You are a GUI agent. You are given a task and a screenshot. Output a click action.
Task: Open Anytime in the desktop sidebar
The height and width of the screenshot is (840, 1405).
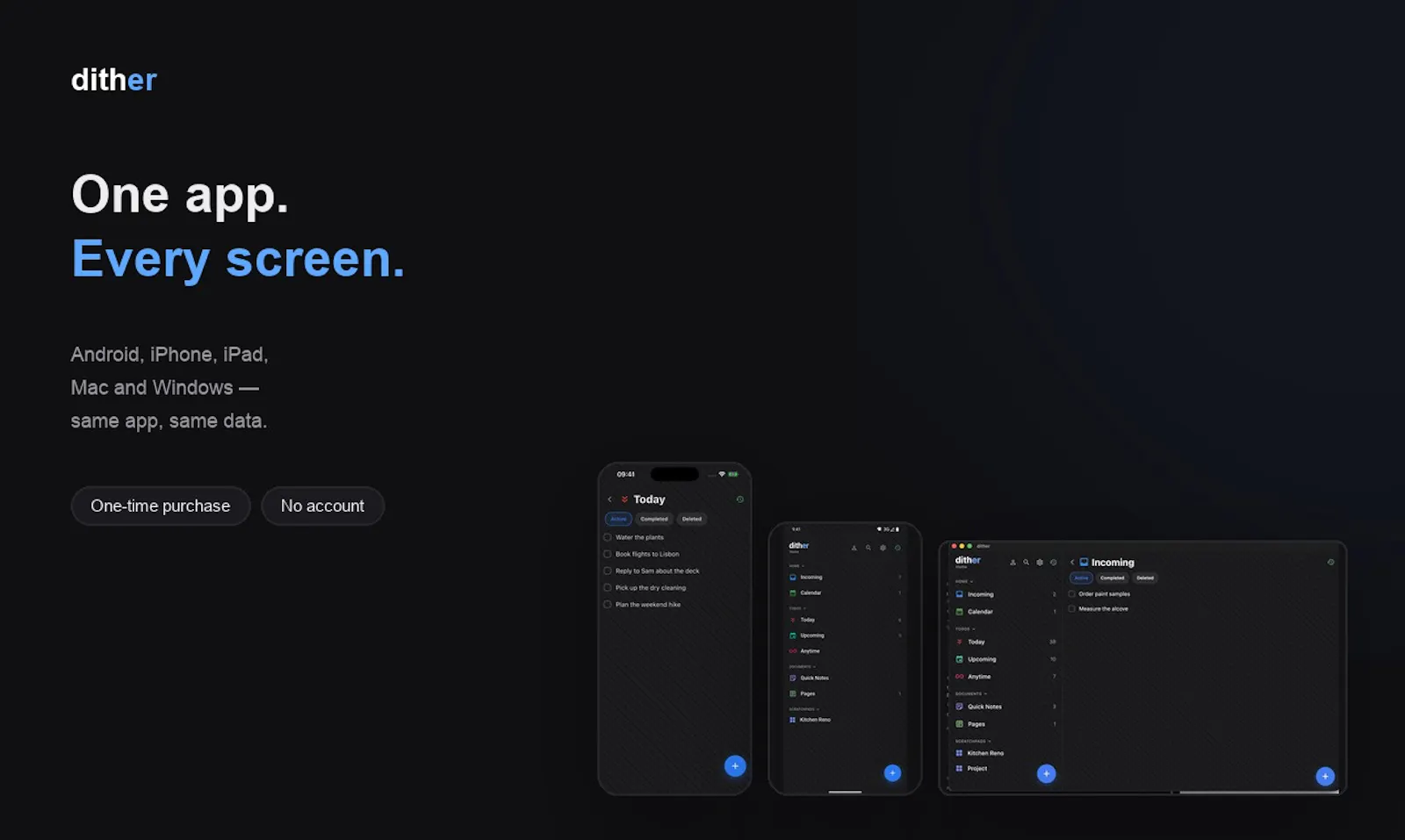click(x=1005, y=677)
